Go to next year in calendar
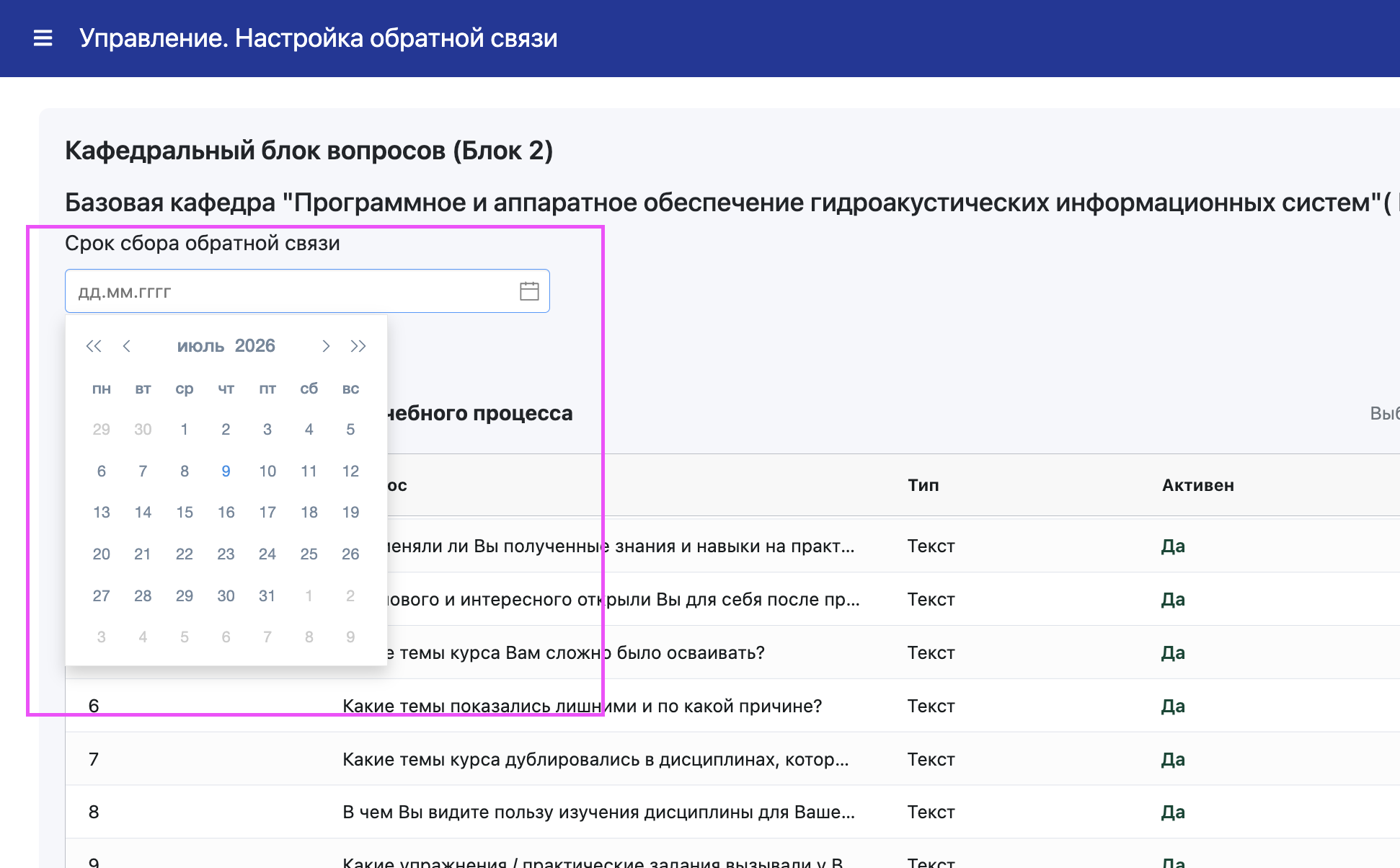Image resolution: width=1400 pixels, height=868 pixels. coord(358,346)
